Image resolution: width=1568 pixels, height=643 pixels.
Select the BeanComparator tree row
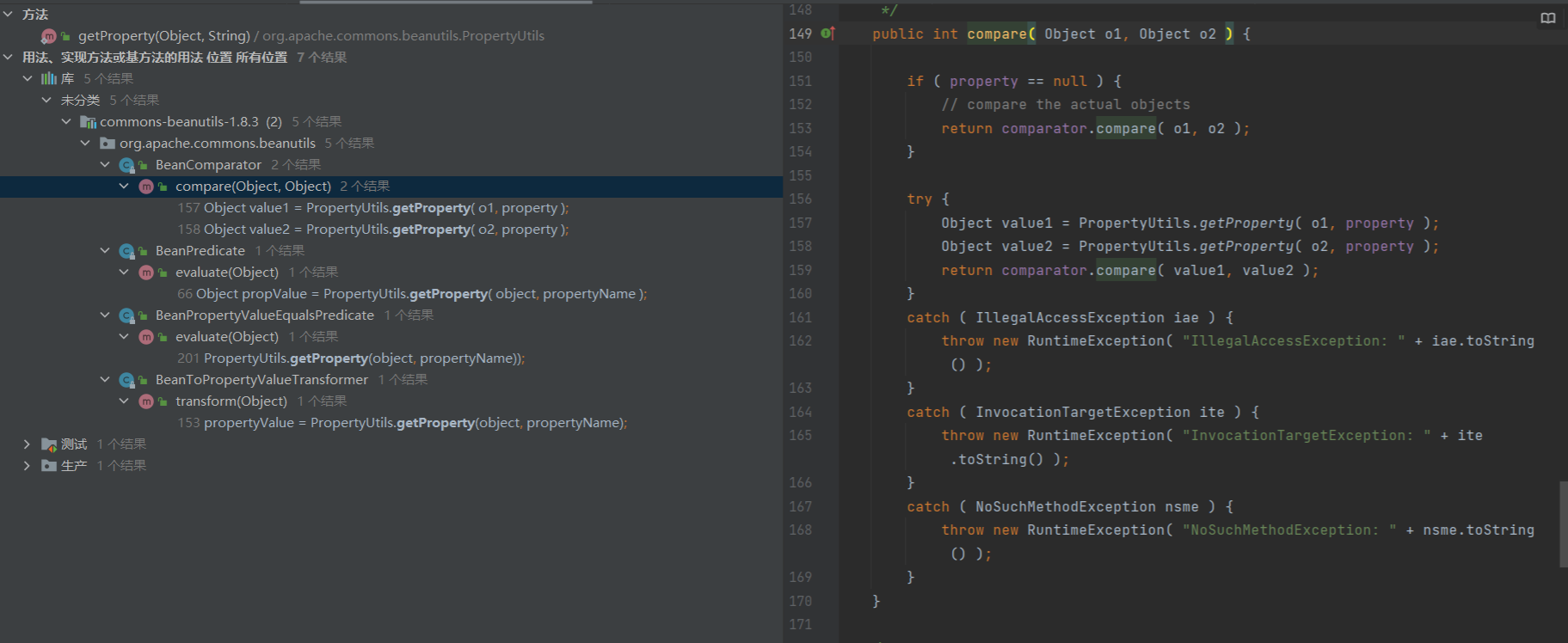391,164
